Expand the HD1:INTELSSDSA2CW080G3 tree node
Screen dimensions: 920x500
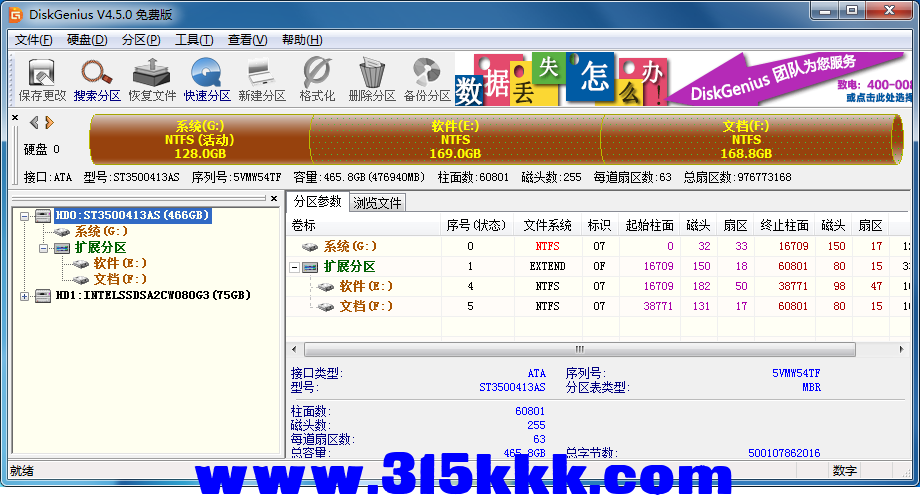click(25, 296)
